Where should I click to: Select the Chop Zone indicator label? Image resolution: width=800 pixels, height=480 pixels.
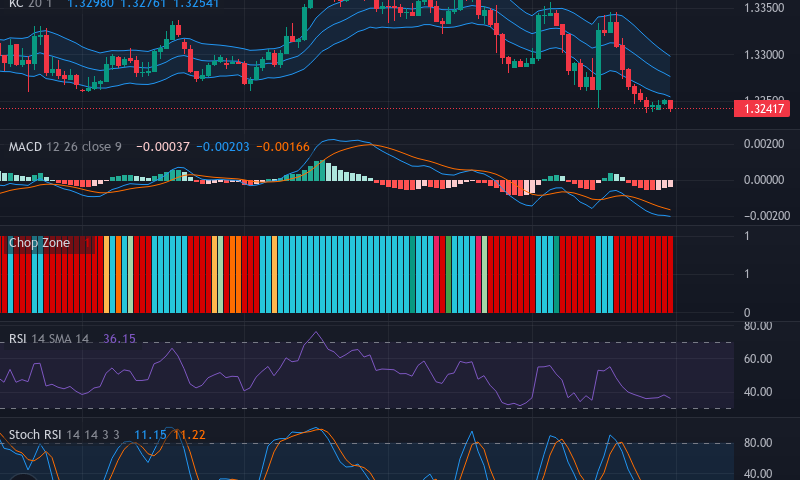pos(39,243)
